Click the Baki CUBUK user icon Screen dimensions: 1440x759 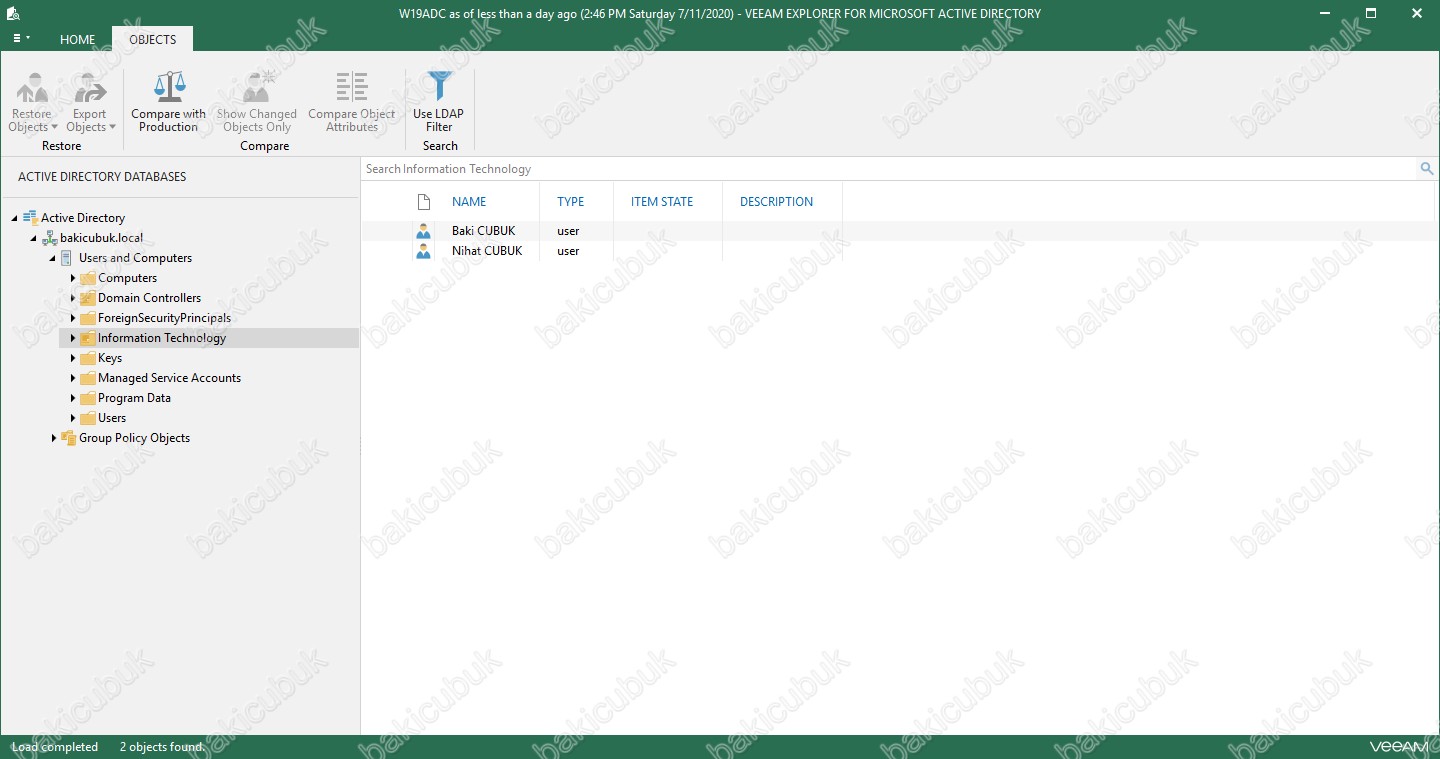coord(424,231)
